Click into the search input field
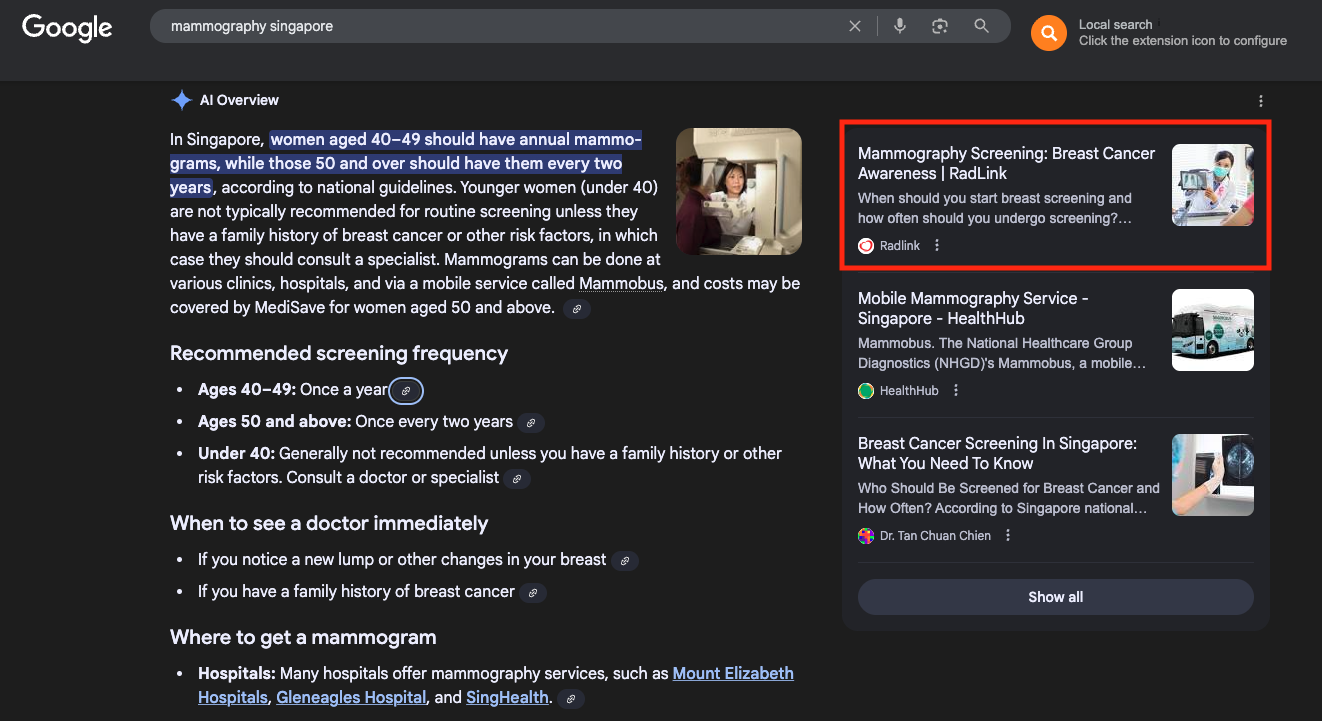This screenshot has width=1322, height=721. click(500, 27)
